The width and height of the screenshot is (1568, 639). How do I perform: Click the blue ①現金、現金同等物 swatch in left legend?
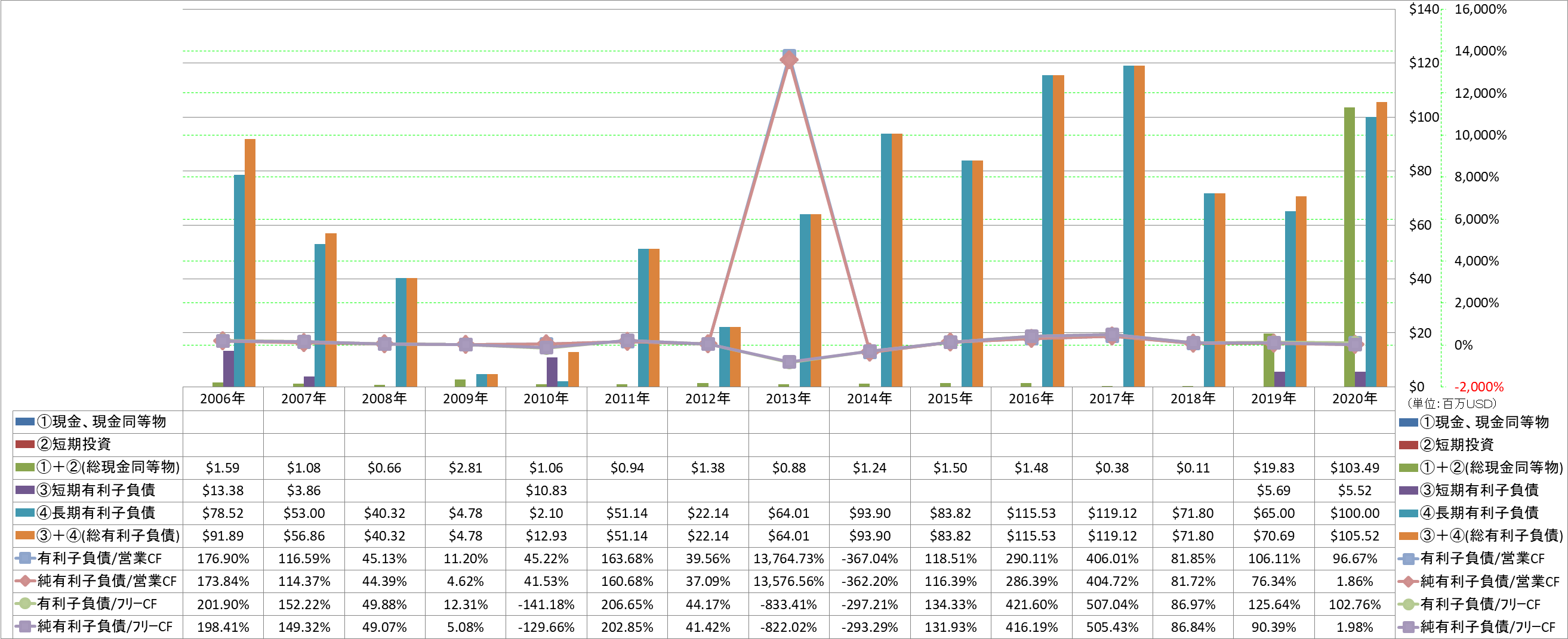click(25, 421)
